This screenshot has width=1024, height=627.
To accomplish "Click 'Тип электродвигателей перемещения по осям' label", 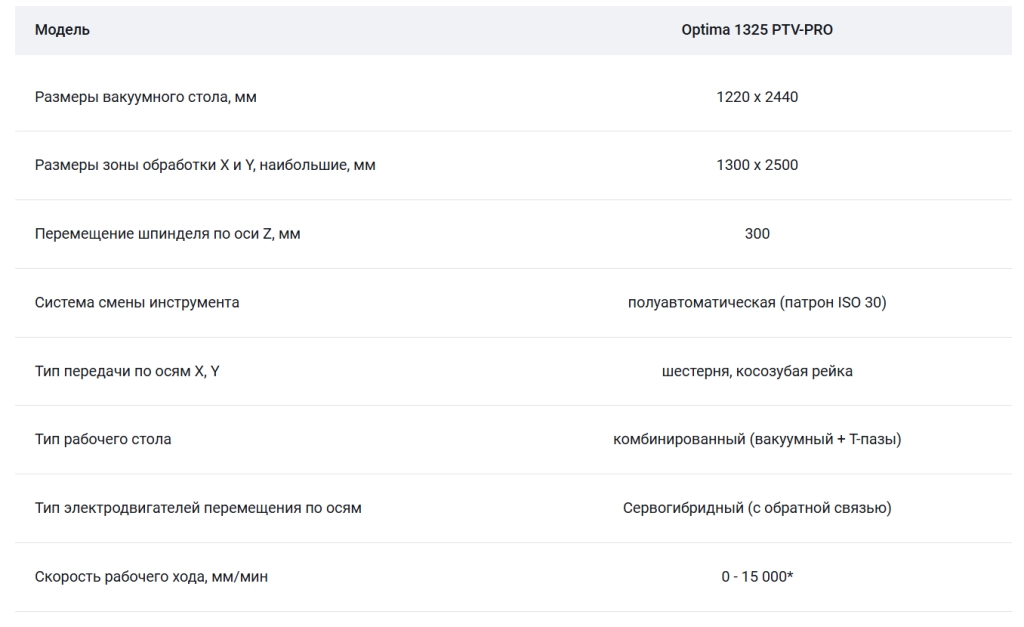I will 198,508.
